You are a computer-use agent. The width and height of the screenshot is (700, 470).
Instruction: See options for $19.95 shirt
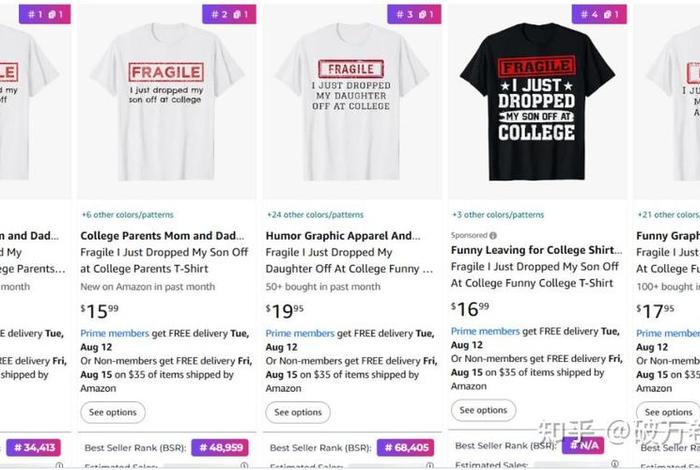(298, 412)
